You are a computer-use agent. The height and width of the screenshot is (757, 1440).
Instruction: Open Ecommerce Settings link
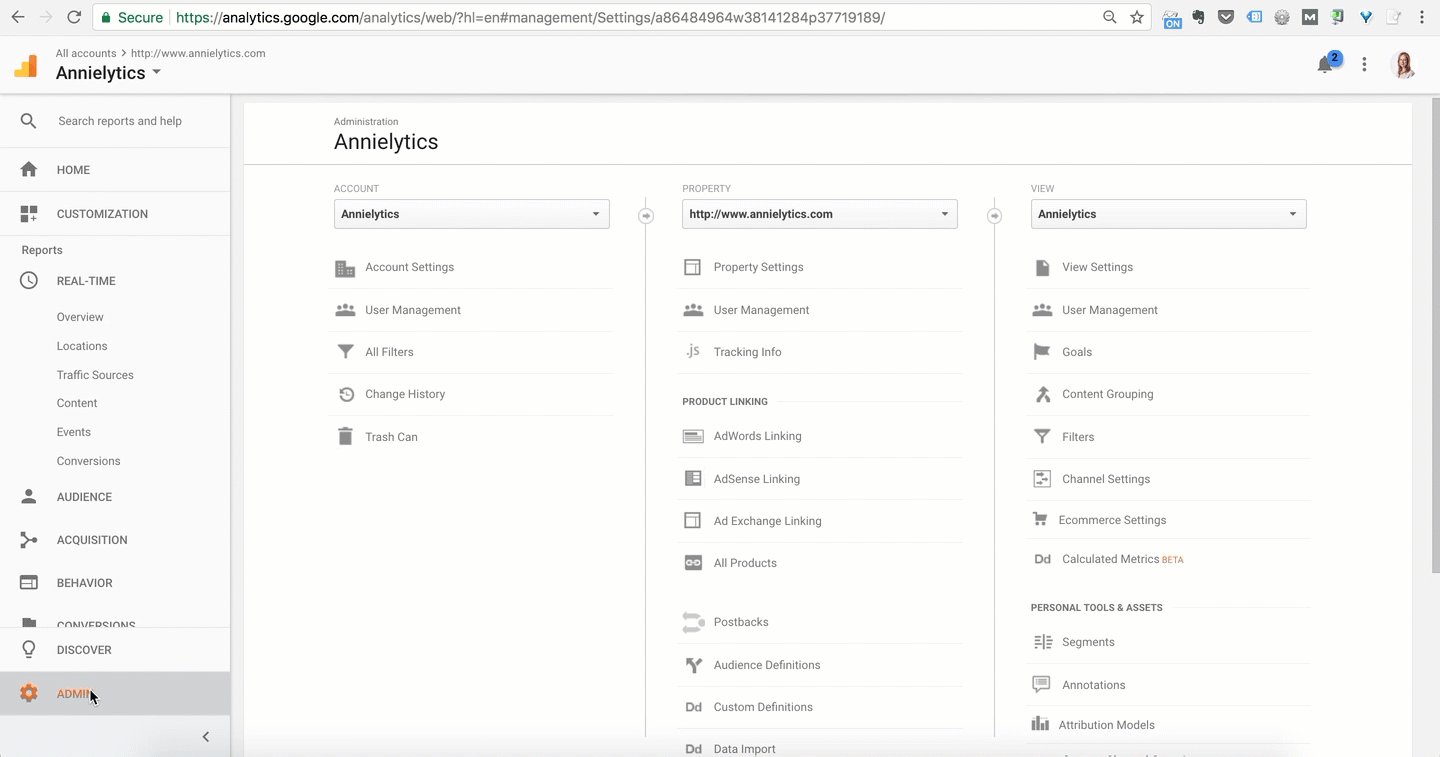click(x=1112, y=520)
